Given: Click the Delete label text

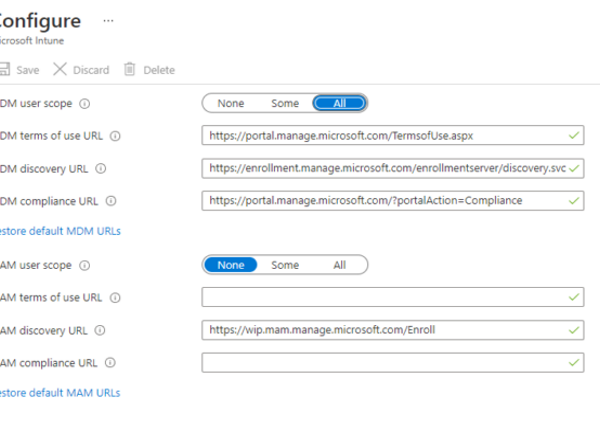Looking at the screenshot, I should (159, 70).
